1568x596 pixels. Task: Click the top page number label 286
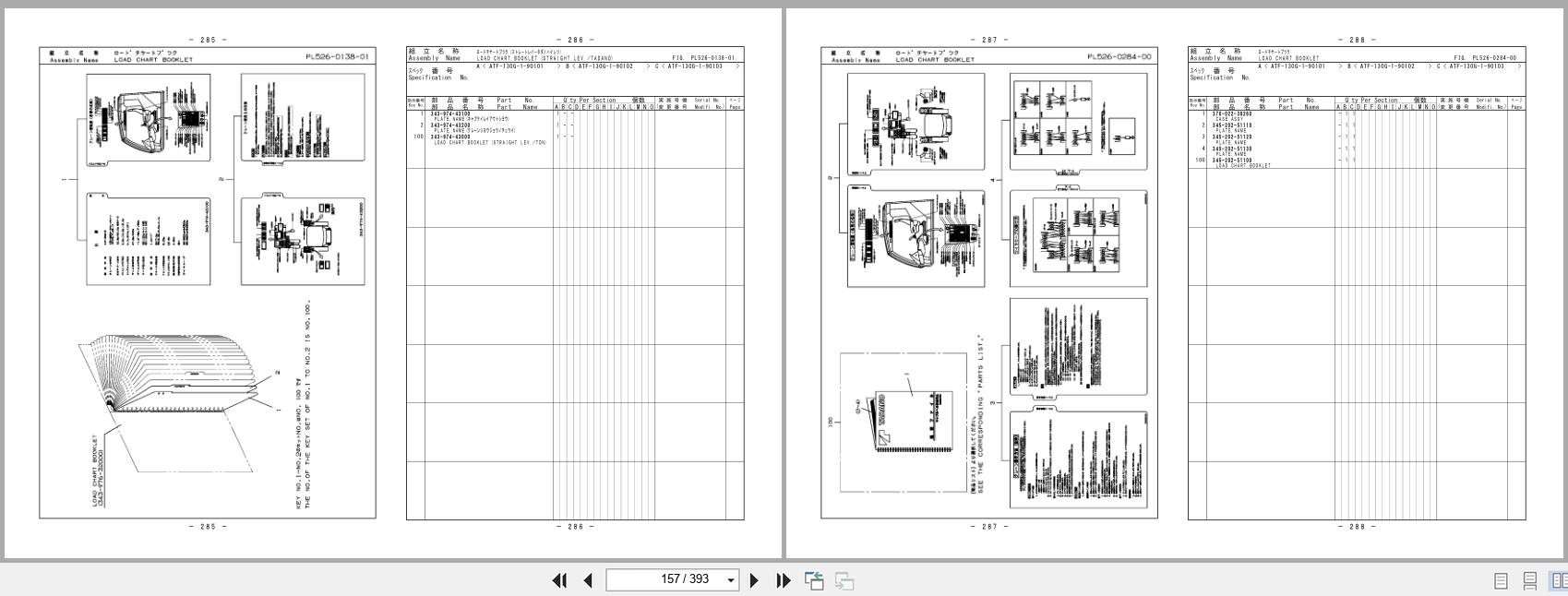point(575,40)
